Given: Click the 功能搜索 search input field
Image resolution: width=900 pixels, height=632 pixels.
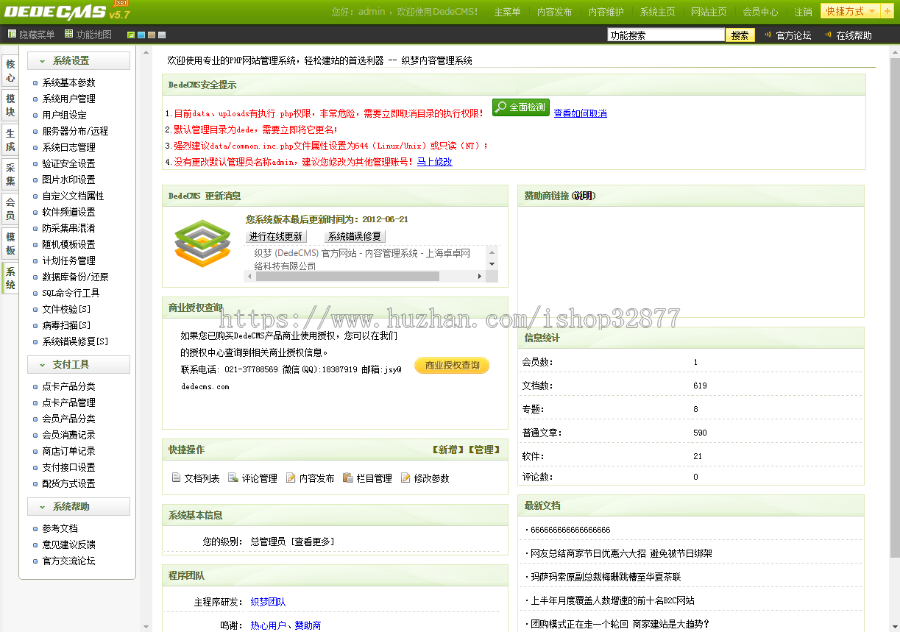Looking at the screenshot, I should (x=666, y=35).
